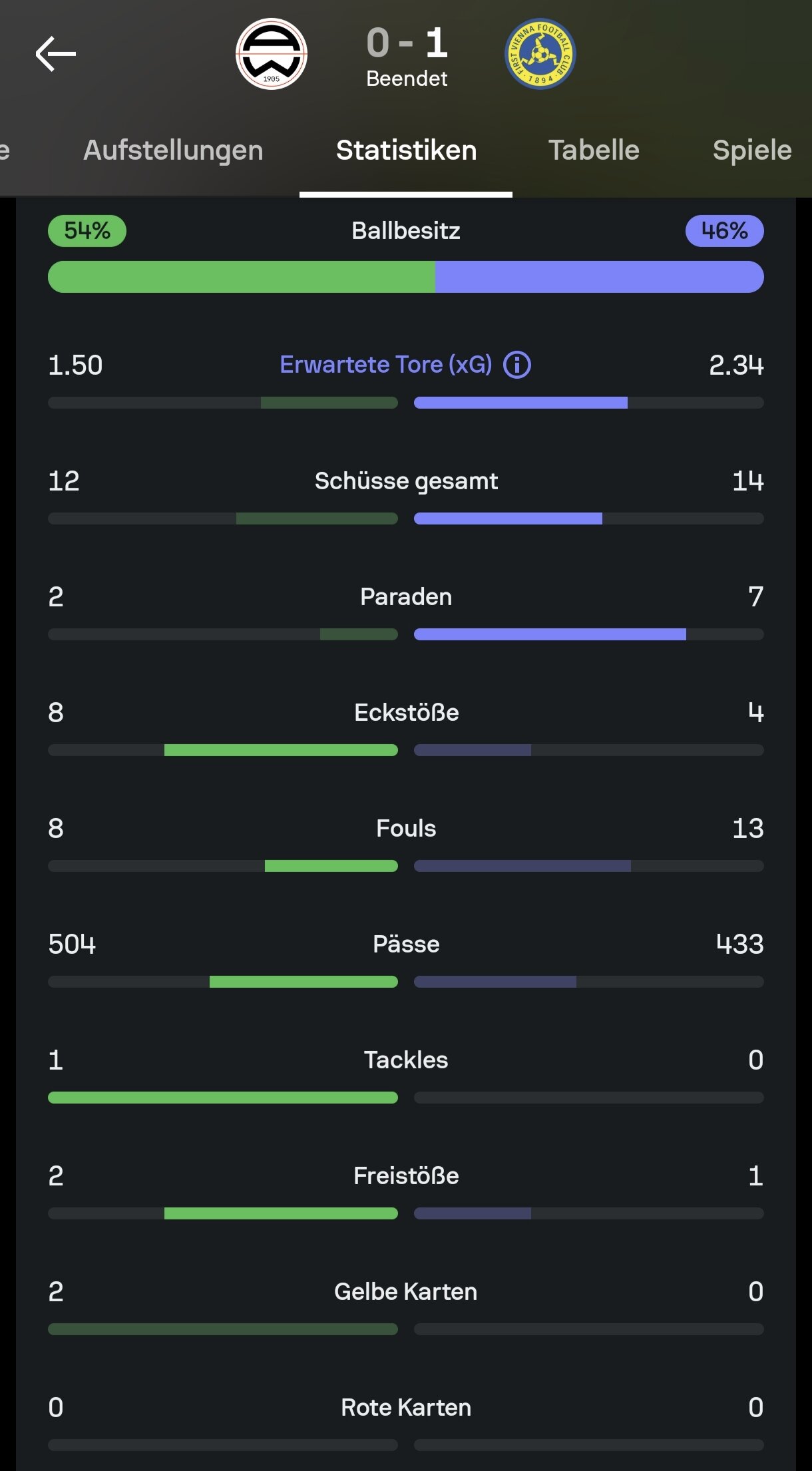The image size is (812, 1471).
Task: Tap the back arrow icon
Action: point(56,54)
